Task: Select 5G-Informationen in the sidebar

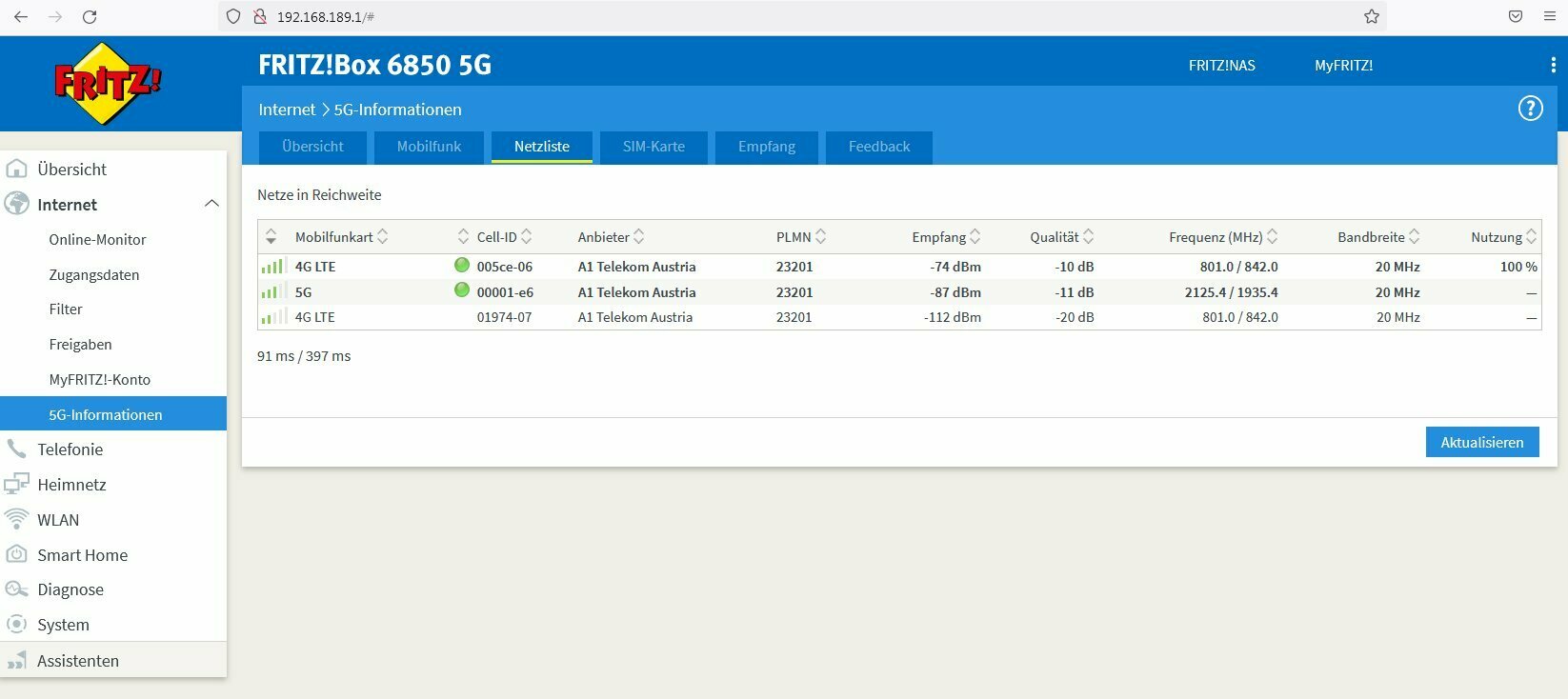Action: point(113,414)
